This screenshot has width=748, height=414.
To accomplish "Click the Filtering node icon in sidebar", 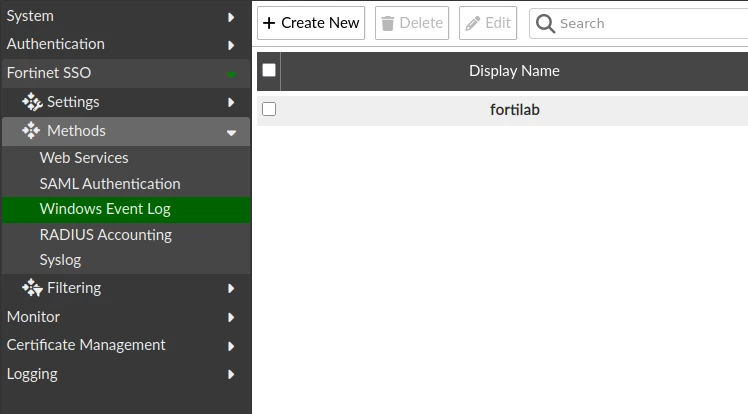I will click(x=32, y=288).
